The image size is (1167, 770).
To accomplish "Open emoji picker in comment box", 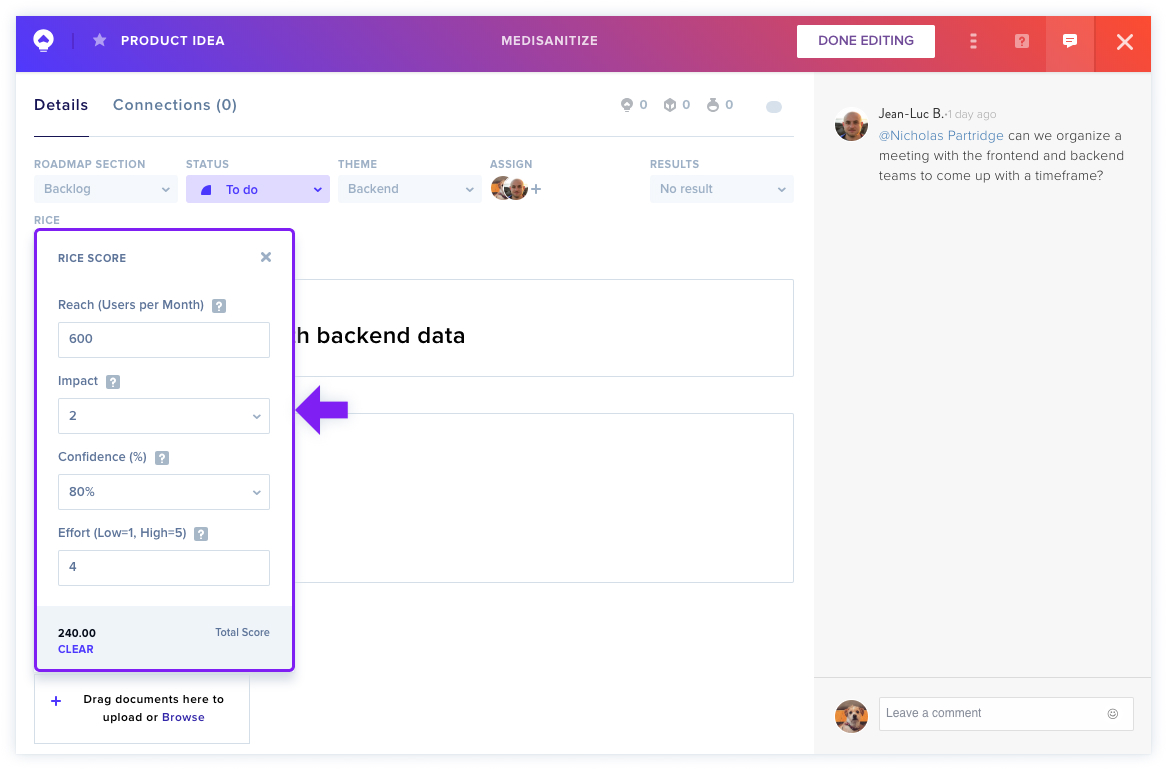I will click(1113, 713).
